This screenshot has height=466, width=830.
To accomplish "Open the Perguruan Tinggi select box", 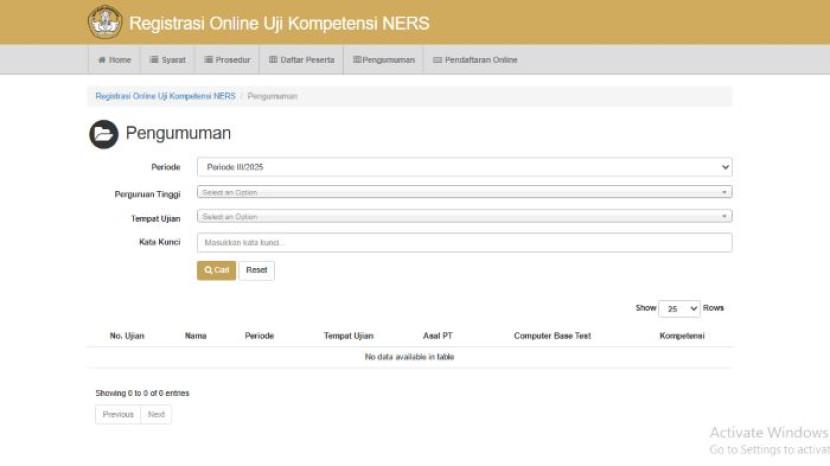I will pos(464,192).
